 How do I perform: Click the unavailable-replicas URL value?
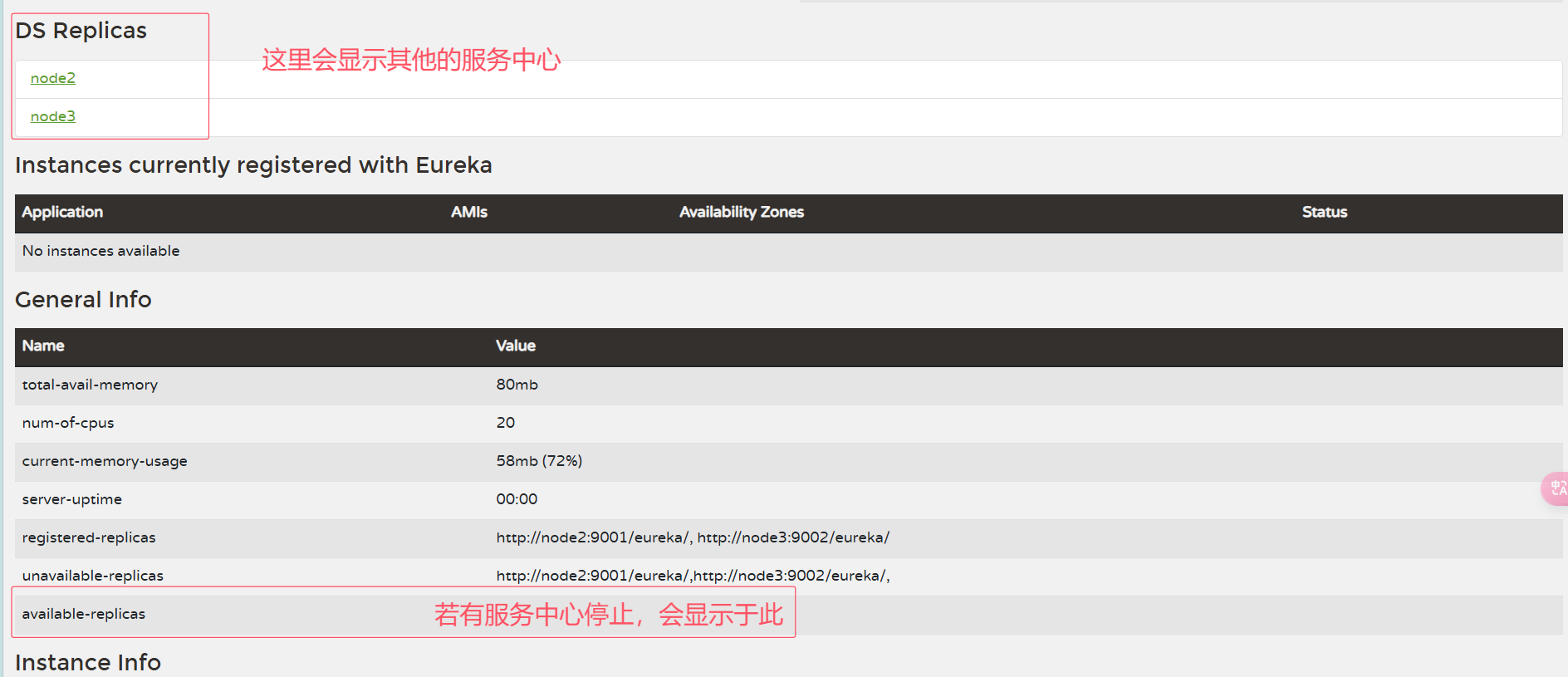point(693,576)
